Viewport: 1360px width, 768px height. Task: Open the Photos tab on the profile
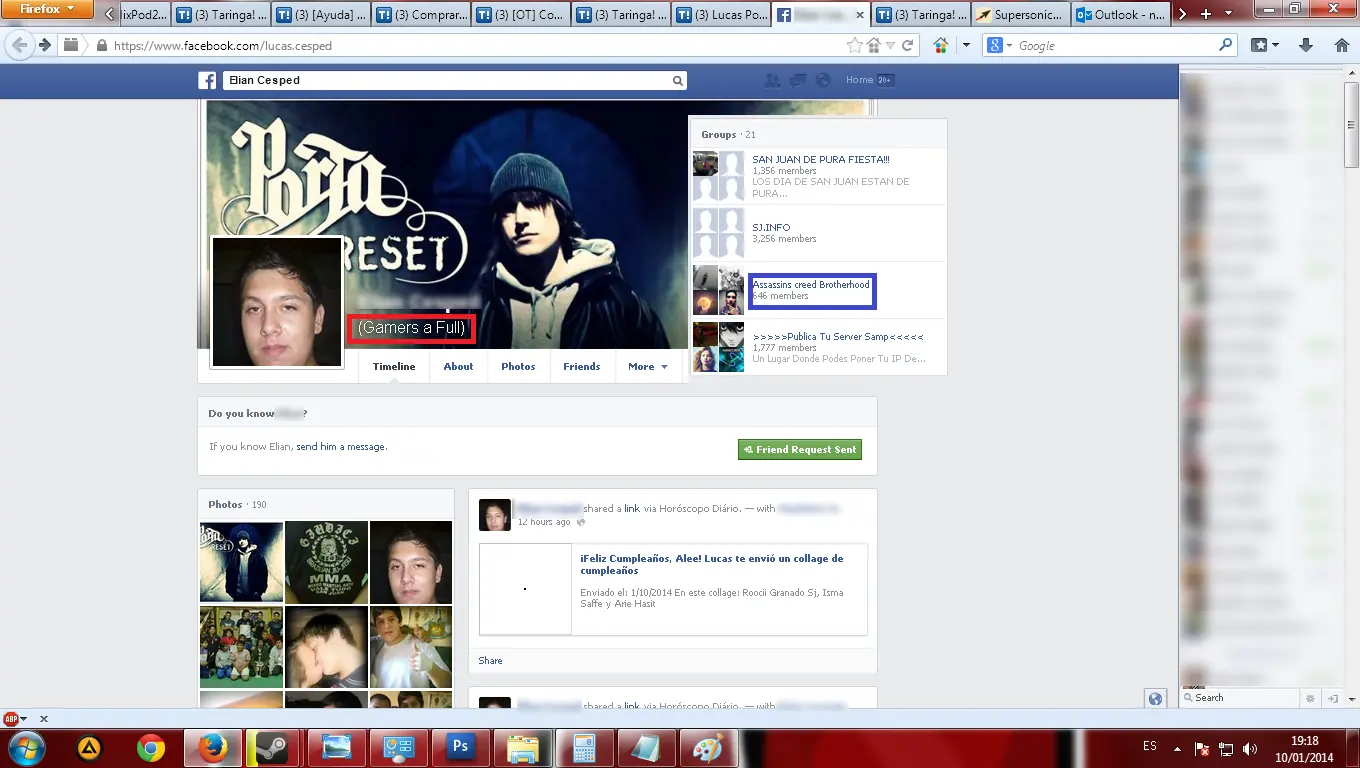point(518,366)
